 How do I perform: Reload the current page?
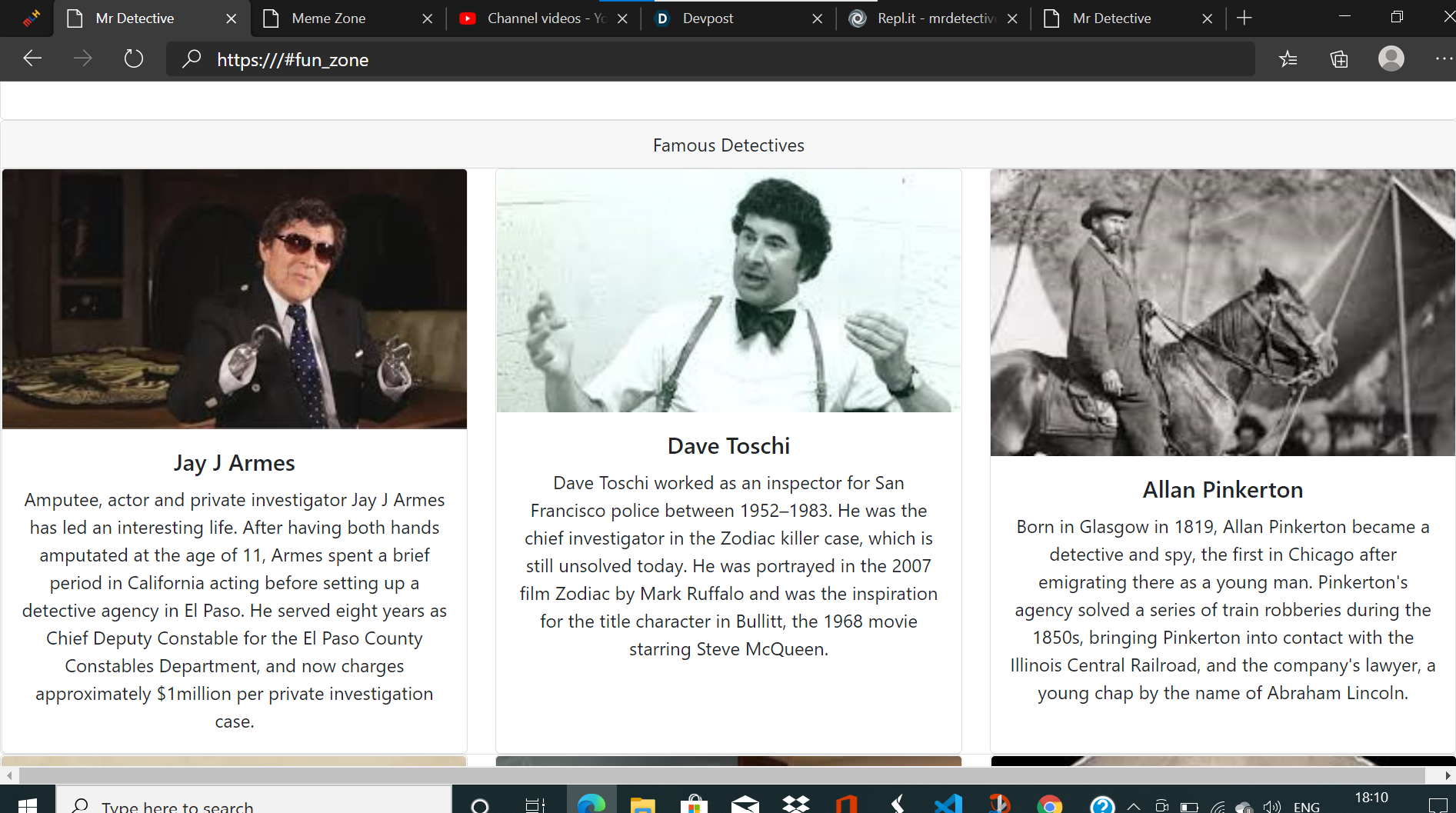133,58
